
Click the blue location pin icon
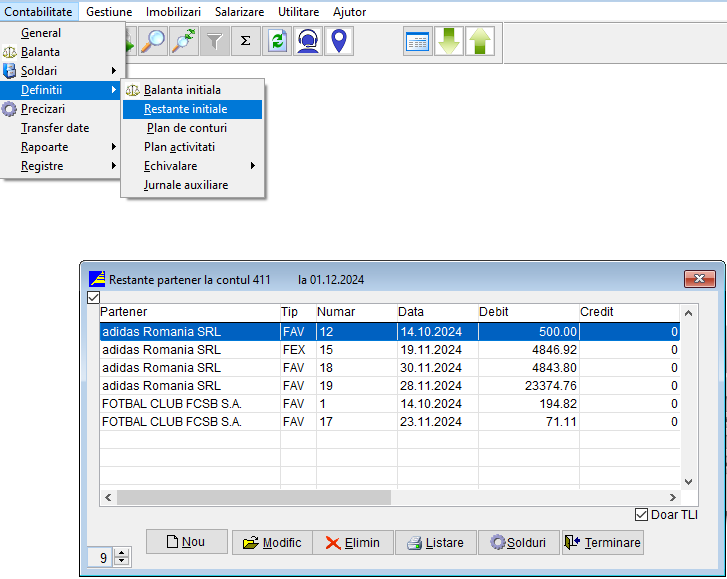coord(339,41)
